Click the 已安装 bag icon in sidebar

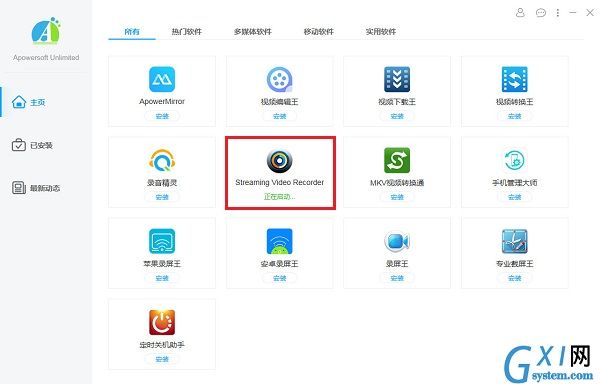19,145
